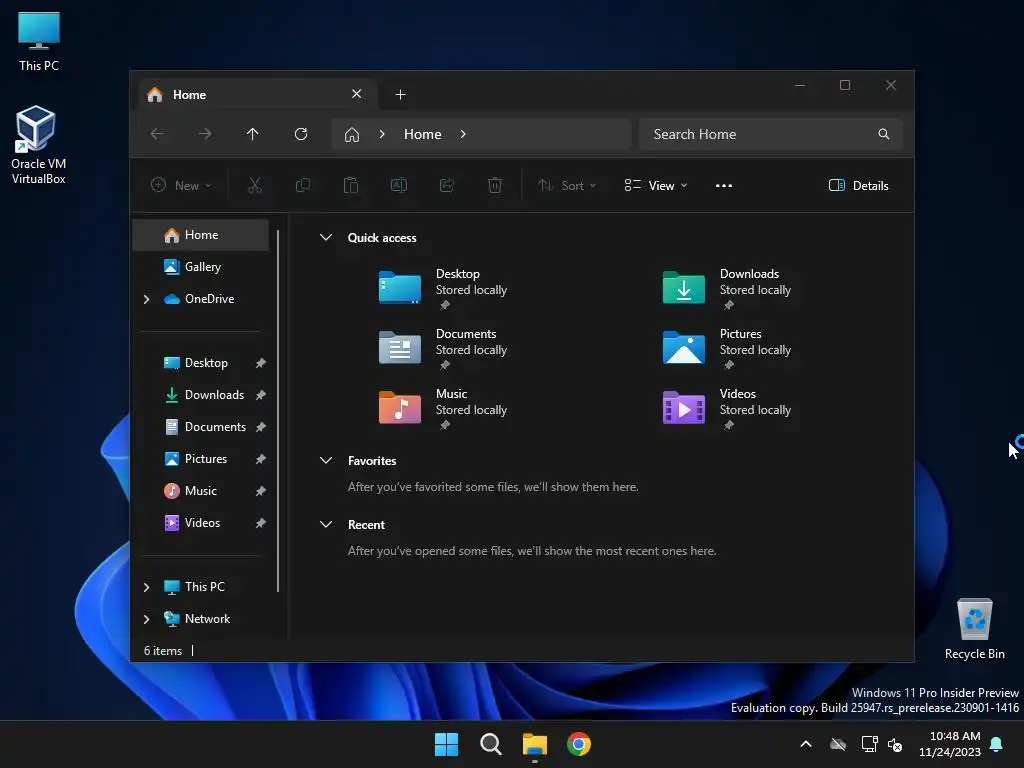Click the magnifier icon in Search Home box

884,134
